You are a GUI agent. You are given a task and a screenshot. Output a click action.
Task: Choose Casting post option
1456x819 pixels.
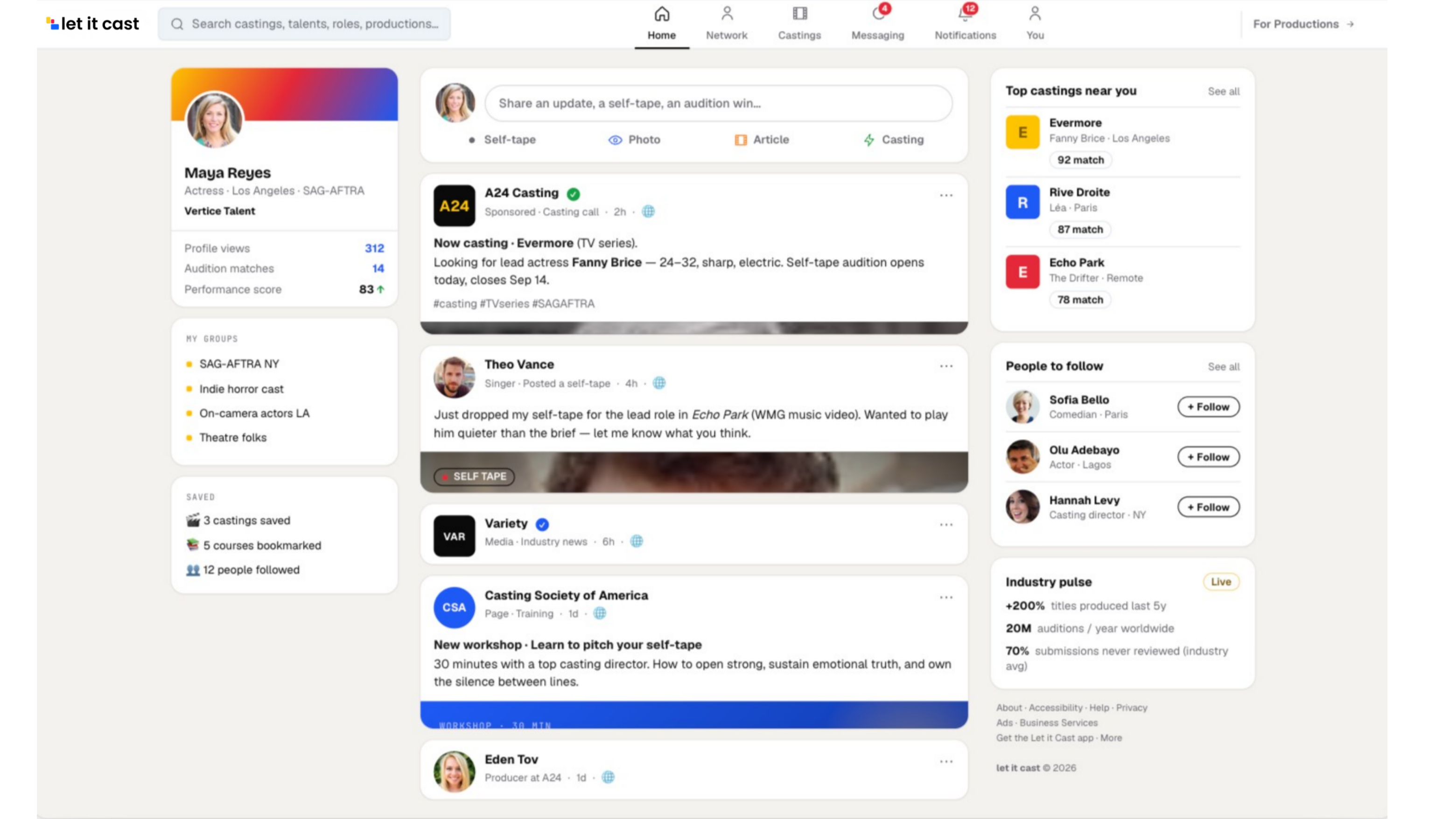894,140
